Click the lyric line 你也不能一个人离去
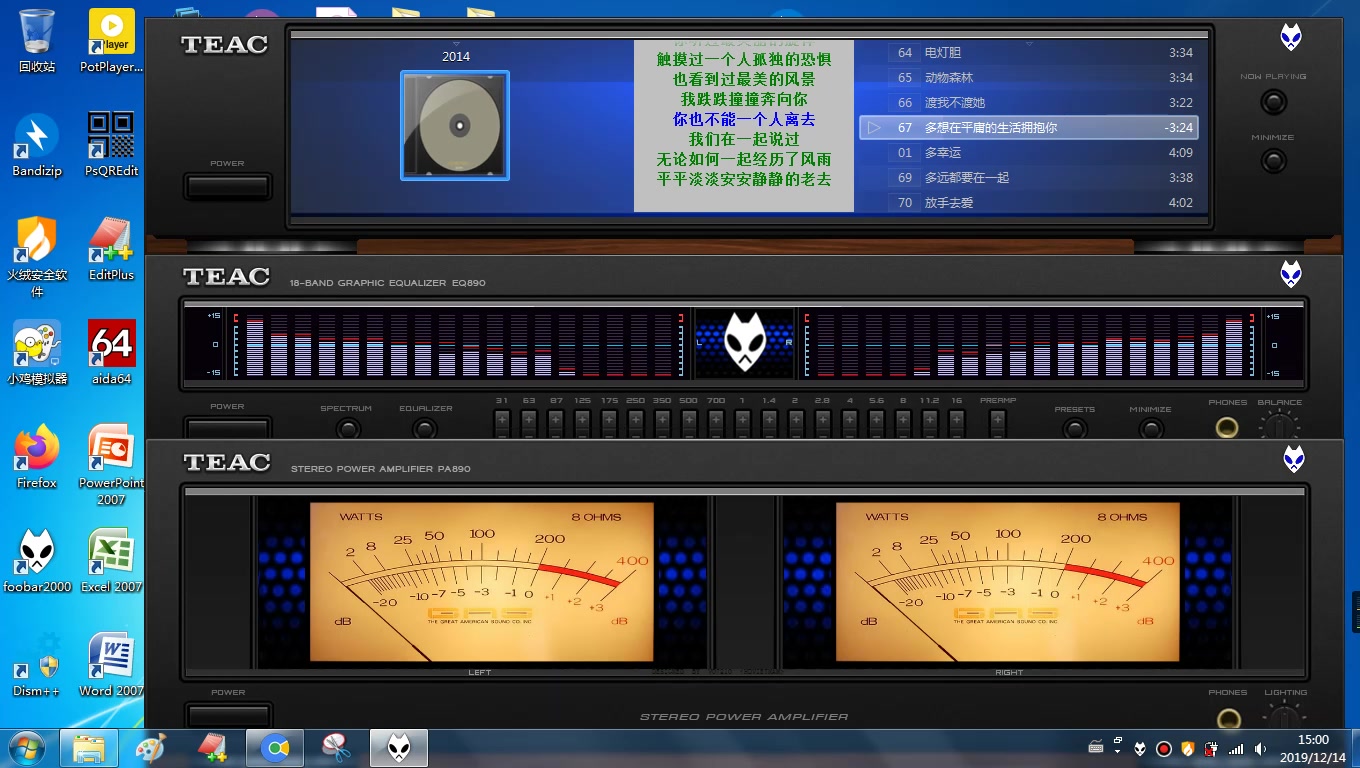1360x768 pixels. [x=744, y=119]
